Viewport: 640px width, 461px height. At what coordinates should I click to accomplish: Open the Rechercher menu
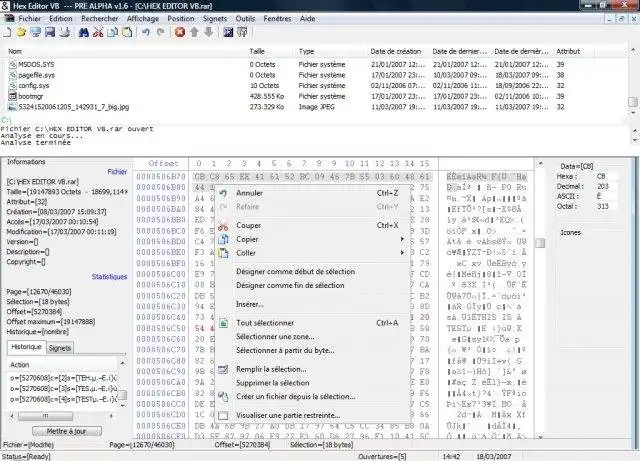(x=100, y=18)
